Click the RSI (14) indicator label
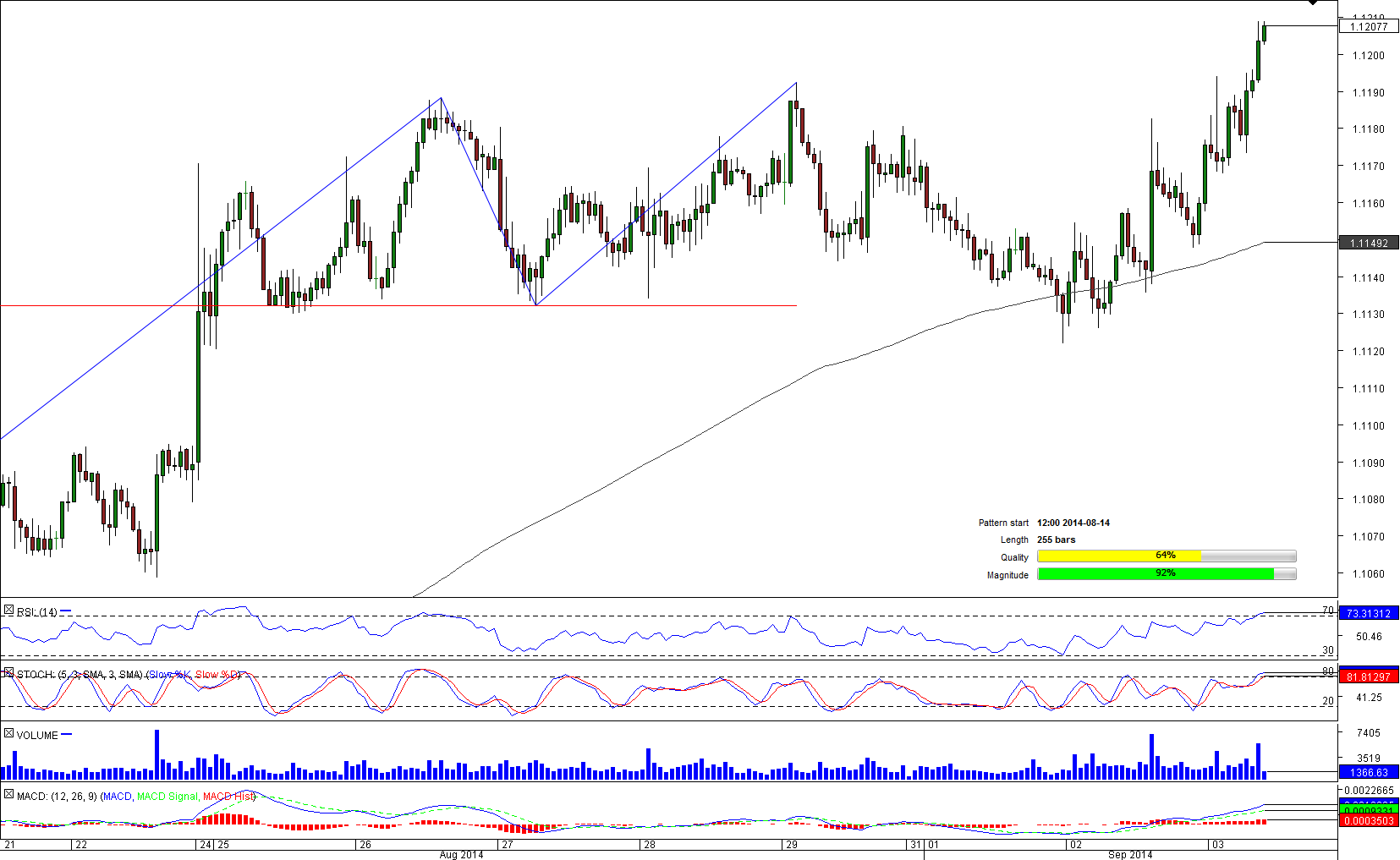The height and width of the screenshot is (860, 1400). (x=37, y=612)
